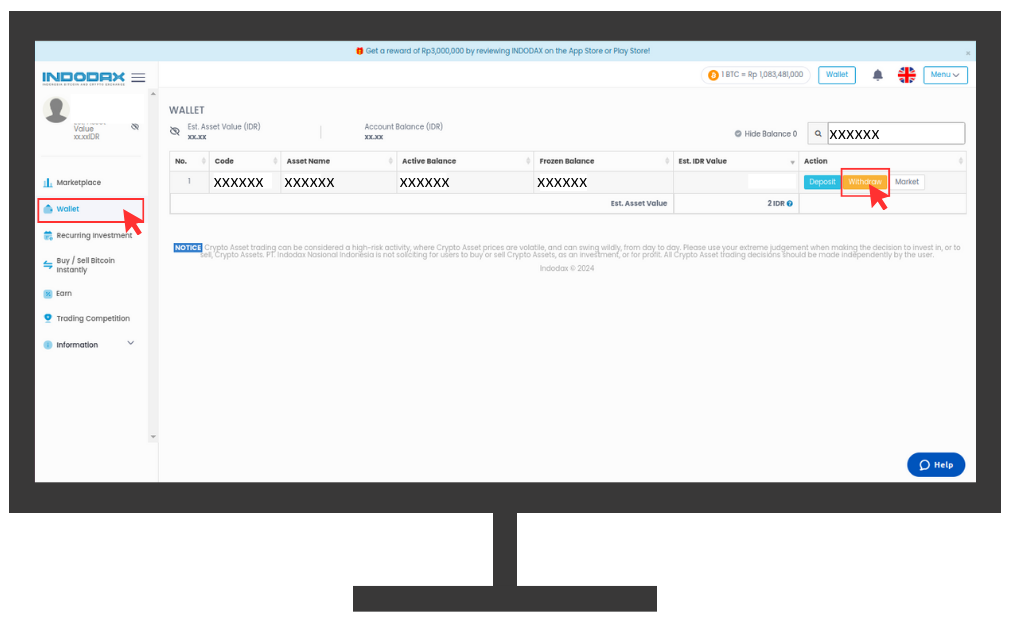1010x618 pixels.
Task: Click the 2 IDR asset value
Action: pos(776,204)
